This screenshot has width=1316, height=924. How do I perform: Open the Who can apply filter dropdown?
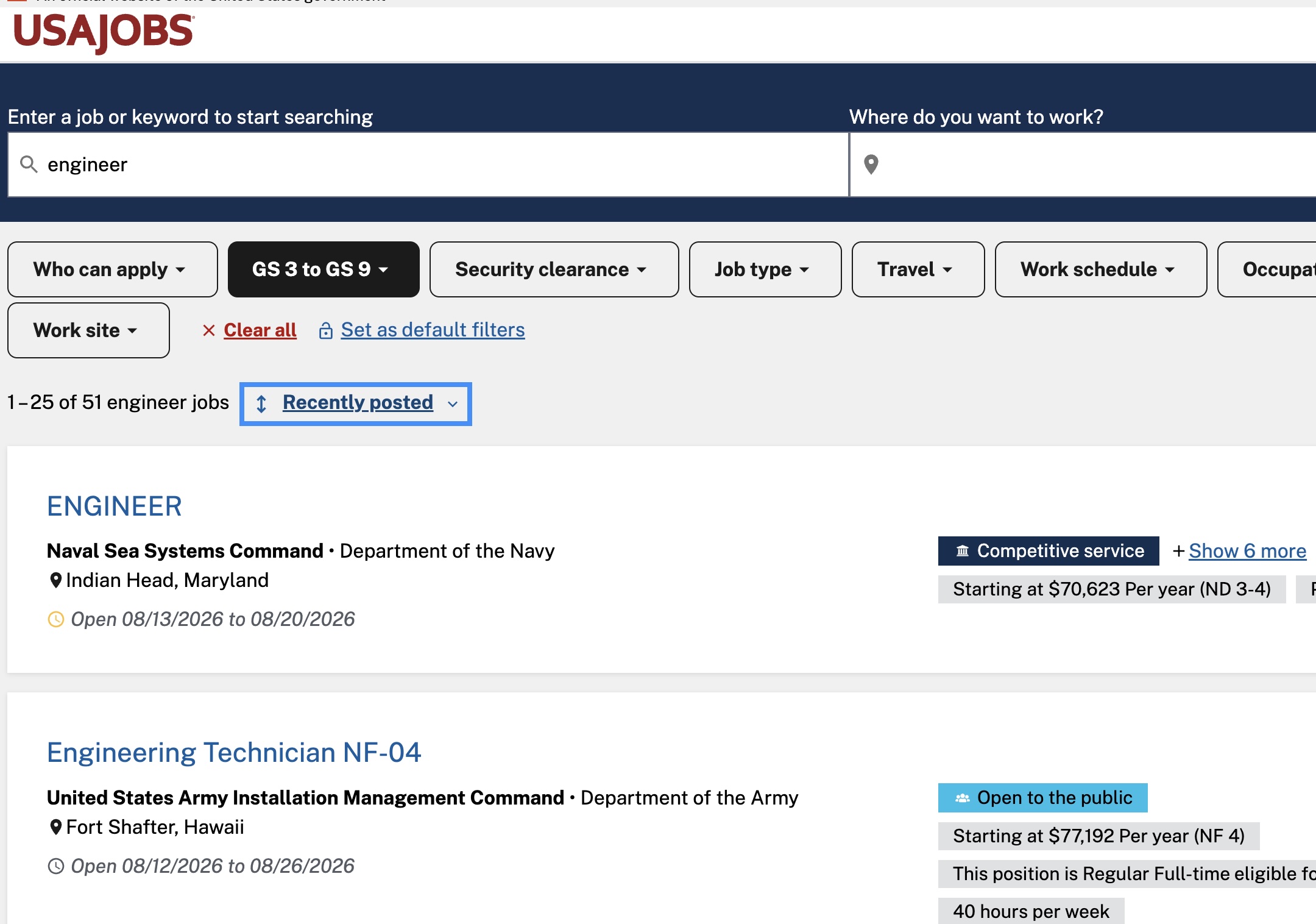point(113,269)
